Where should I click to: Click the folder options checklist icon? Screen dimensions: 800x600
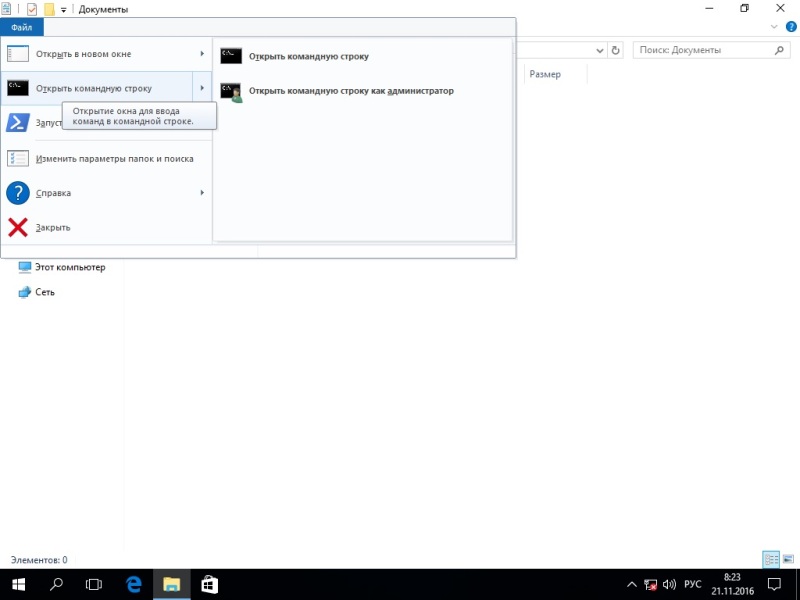[x=17, y=159]
